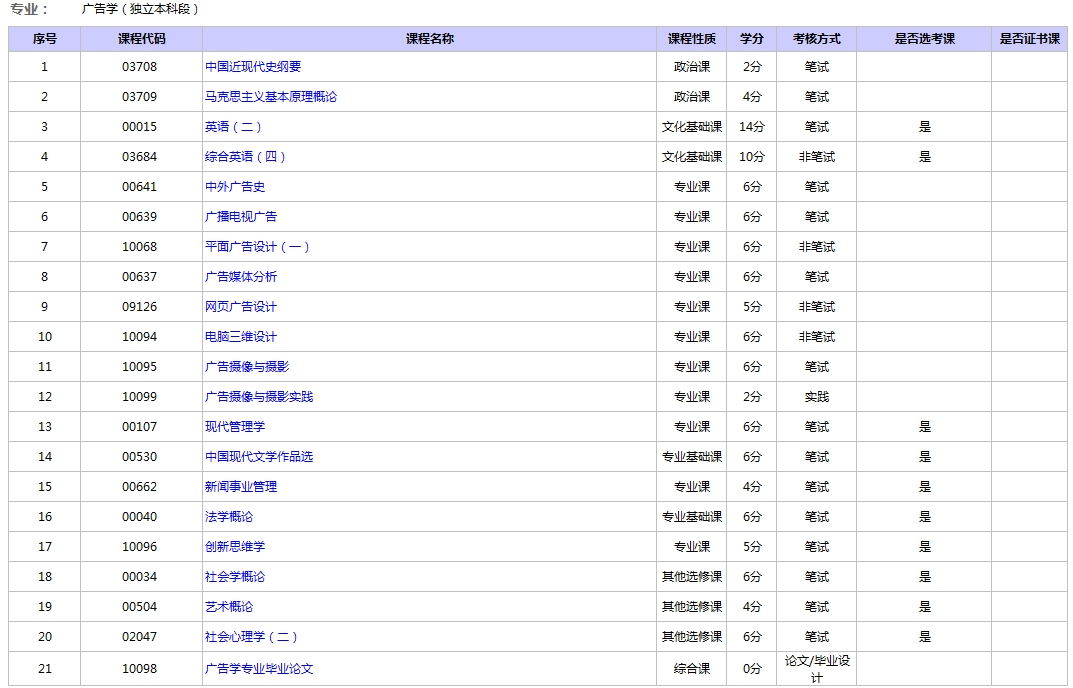Select course code 10095
The width and height of the screenshot is (1073, 688).
tap(140, 367)
